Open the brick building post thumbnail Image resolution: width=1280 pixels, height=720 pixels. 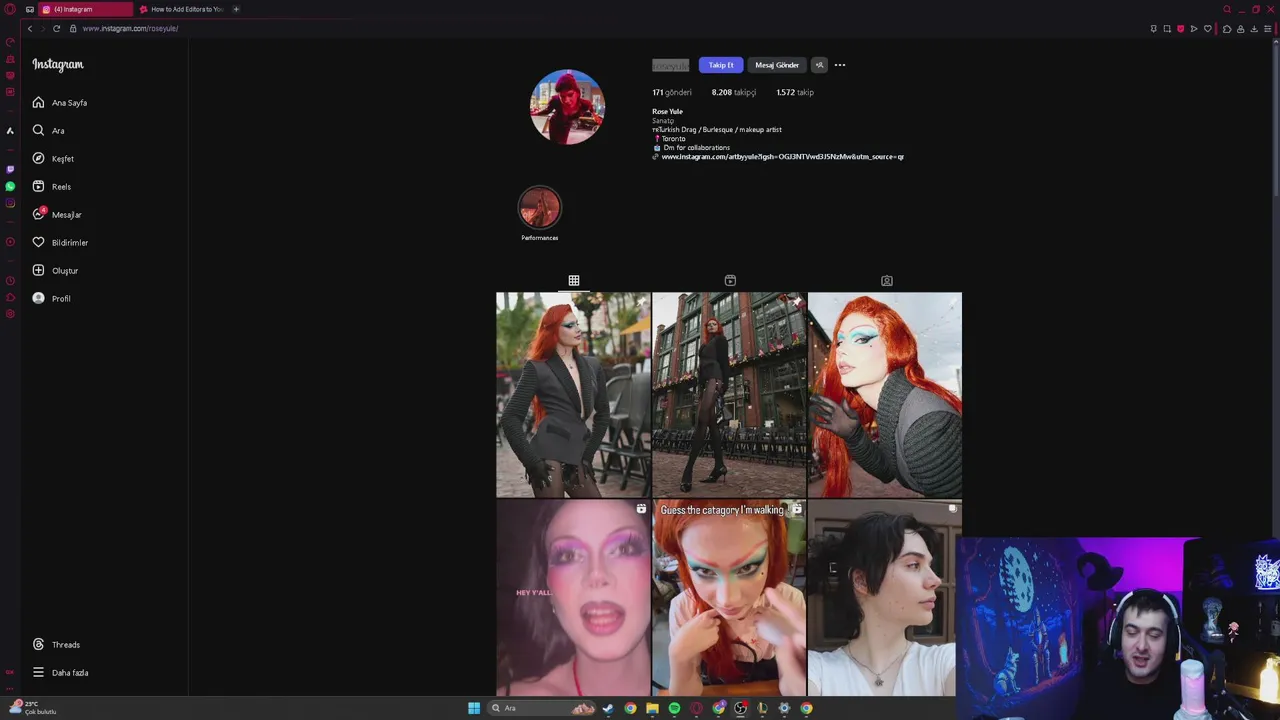(729, 395)
